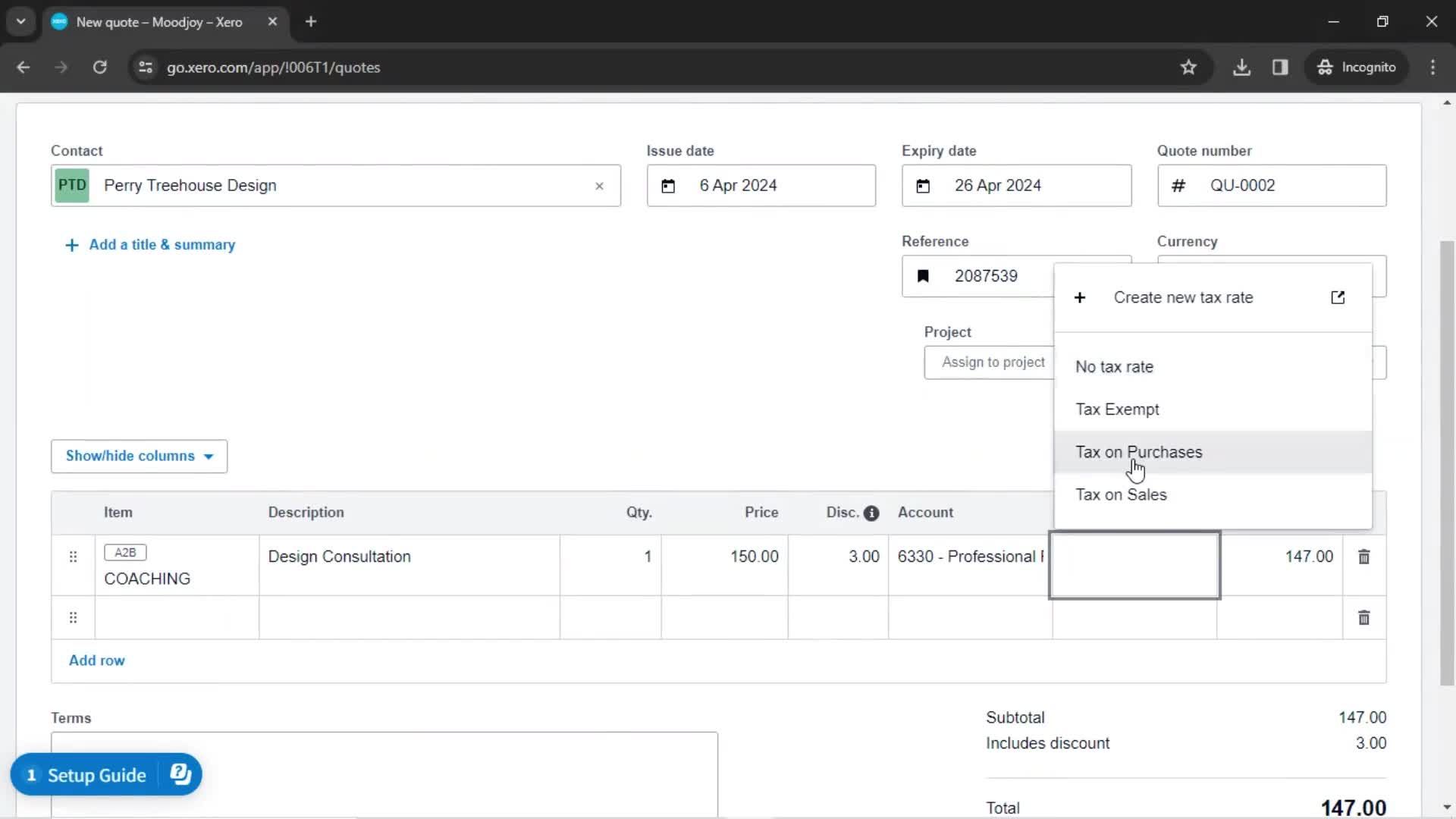Grab the drag handle of COACHING row

pyautogui.click(x=73, y=557)
